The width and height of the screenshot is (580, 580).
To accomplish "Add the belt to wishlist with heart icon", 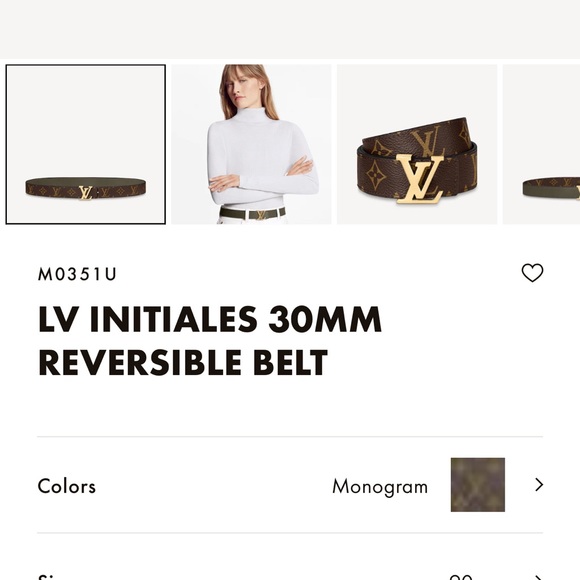I will click(x=532, y=273).
